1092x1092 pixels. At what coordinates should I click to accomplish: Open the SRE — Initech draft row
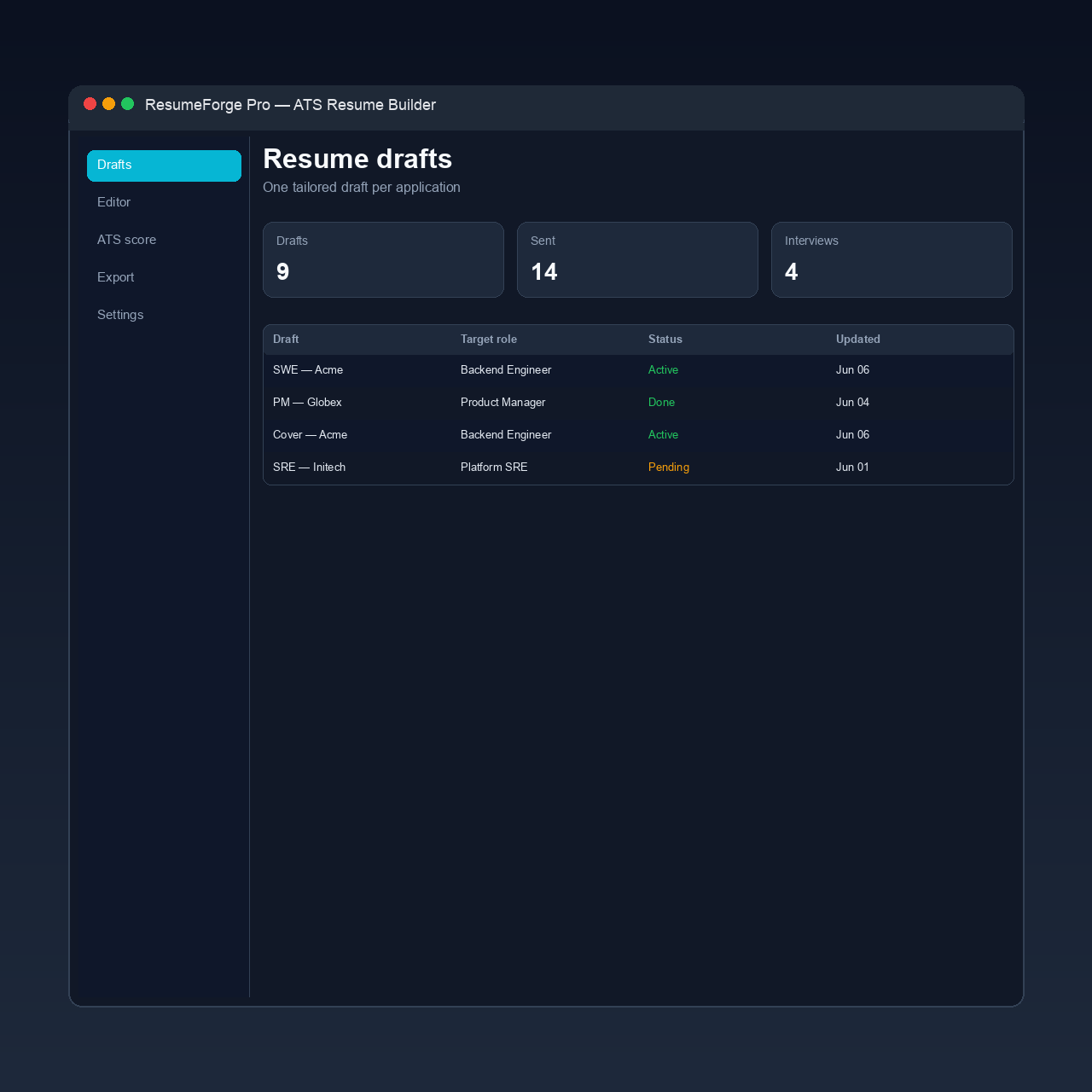coord(638,468)
